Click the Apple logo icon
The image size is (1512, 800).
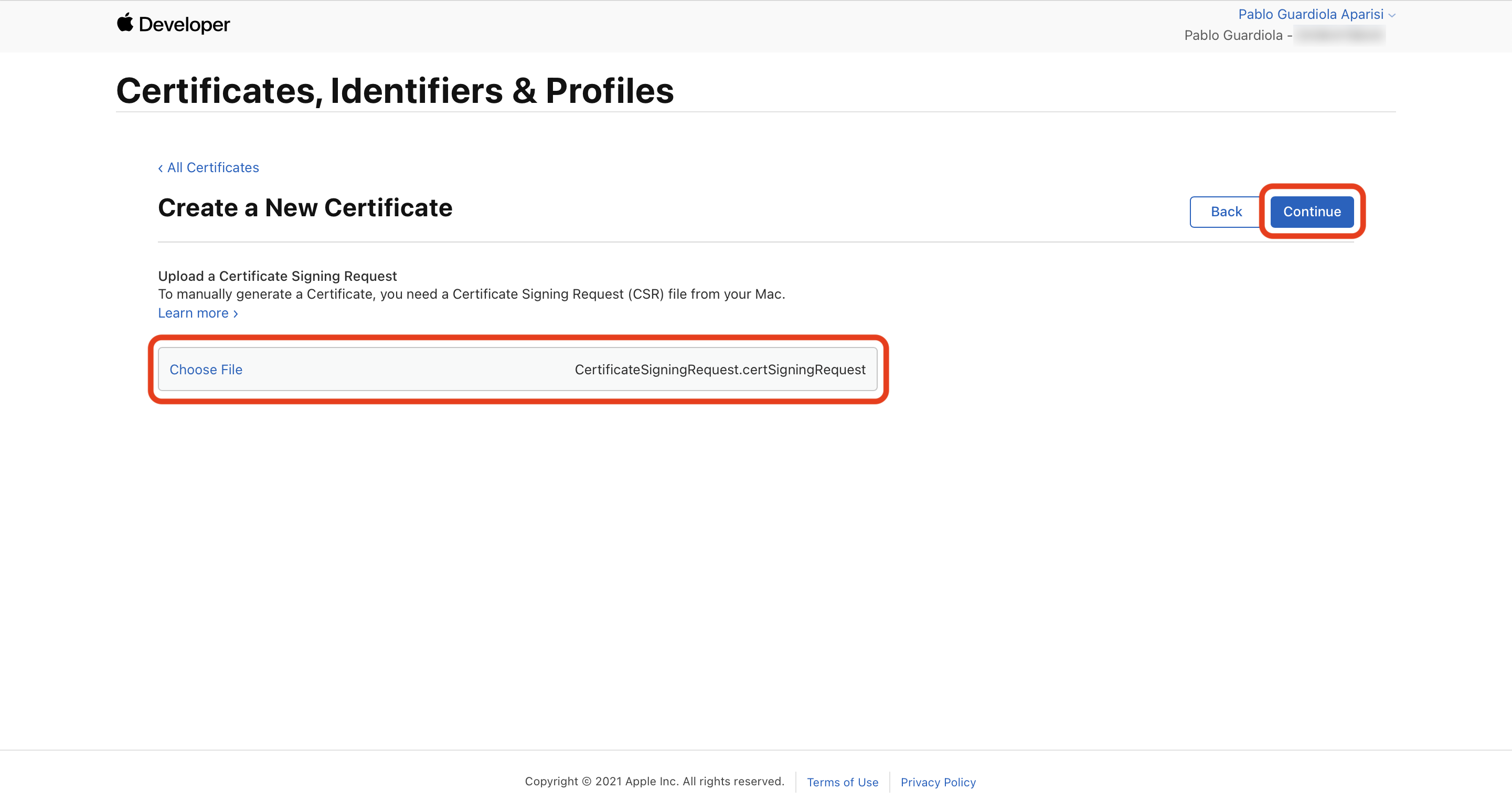click(x=124, y=23)
